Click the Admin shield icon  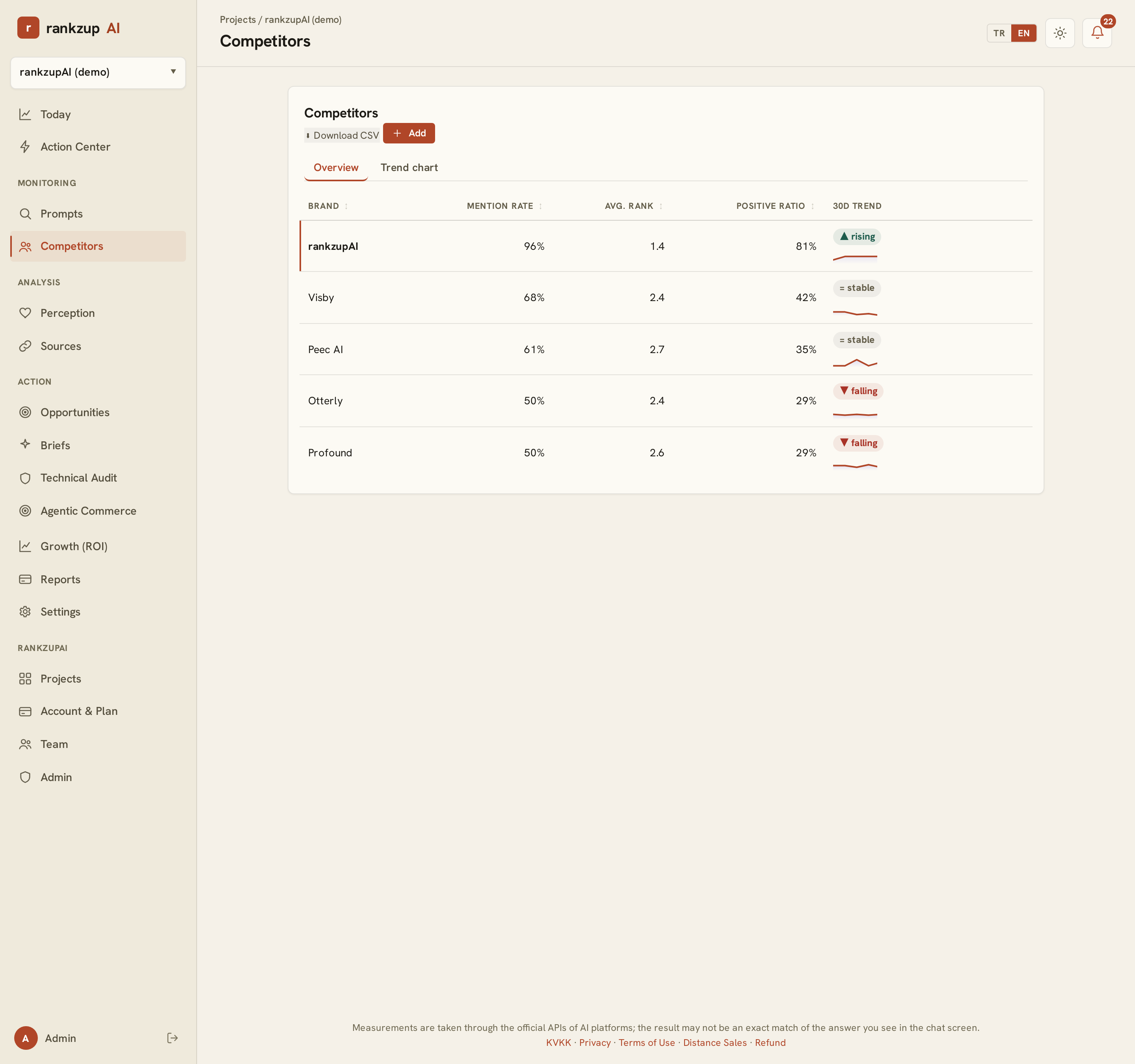(x=25, y=777)
